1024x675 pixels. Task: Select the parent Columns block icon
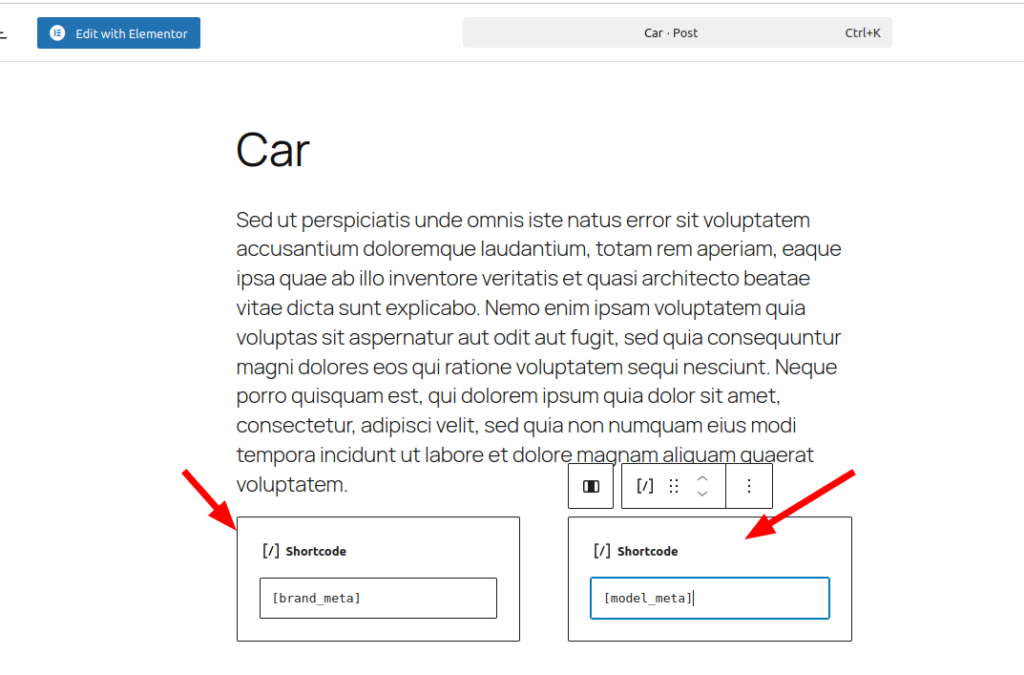591,486
